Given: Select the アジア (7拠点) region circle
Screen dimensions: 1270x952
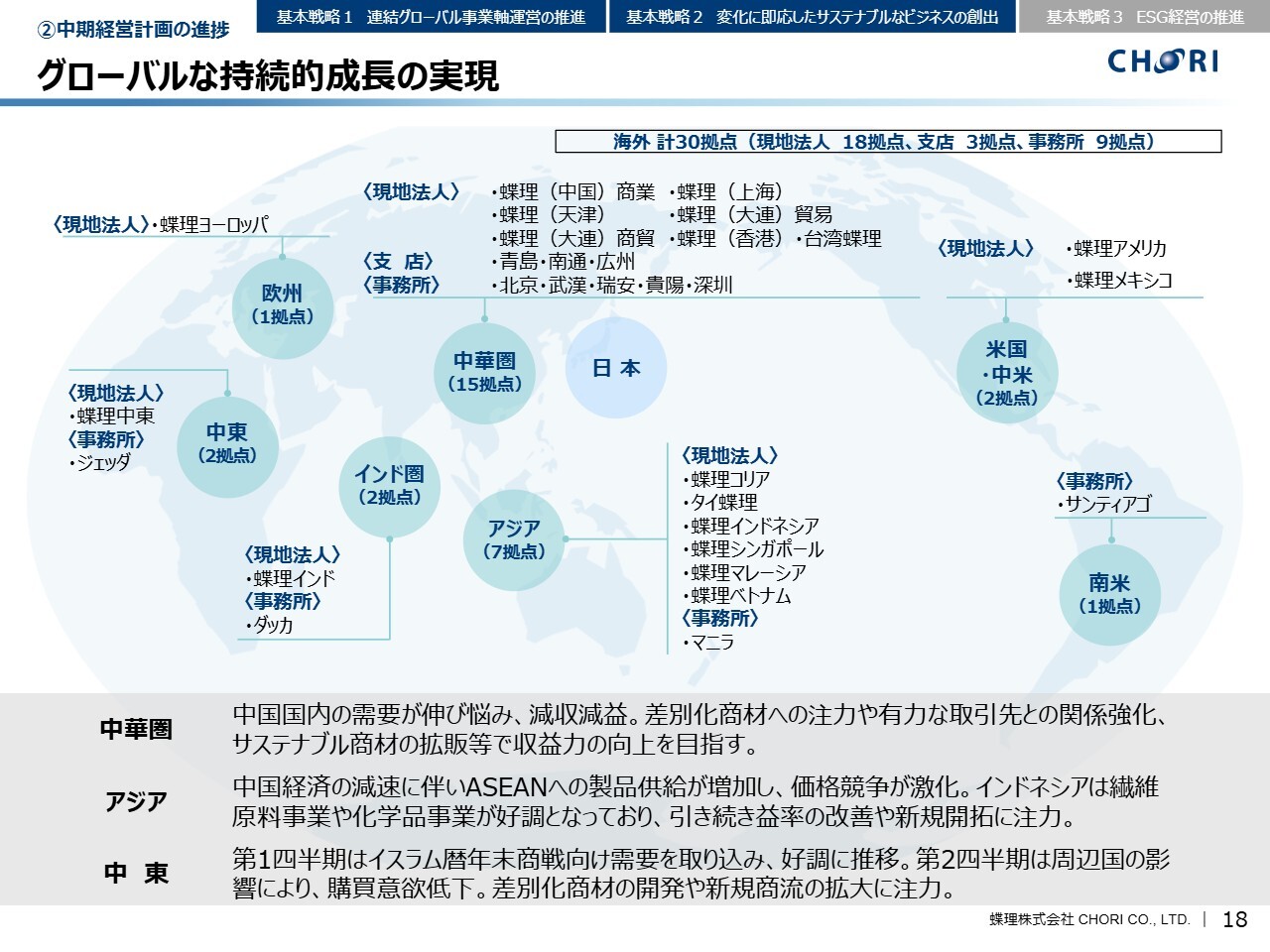Looking at the screenshot, I should [514, 540].
